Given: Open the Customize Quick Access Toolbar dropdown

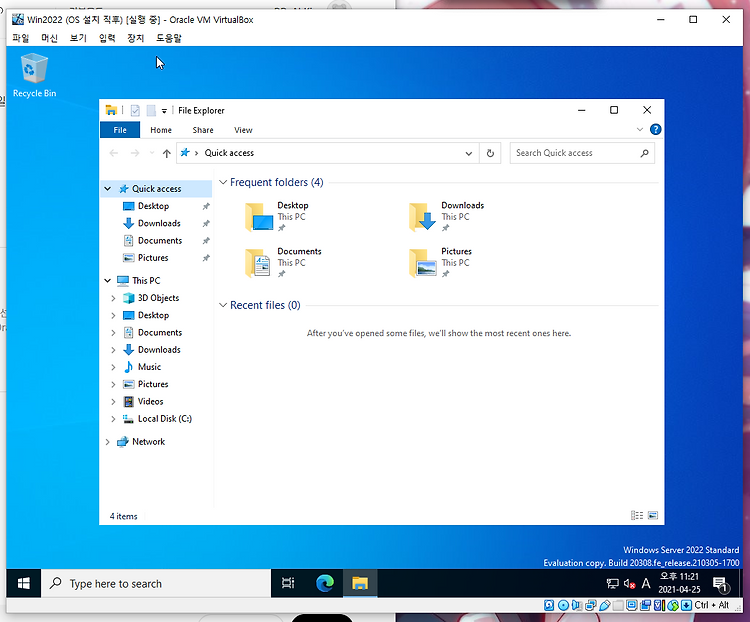Looking at the screenshot, I should coord(164,111).
